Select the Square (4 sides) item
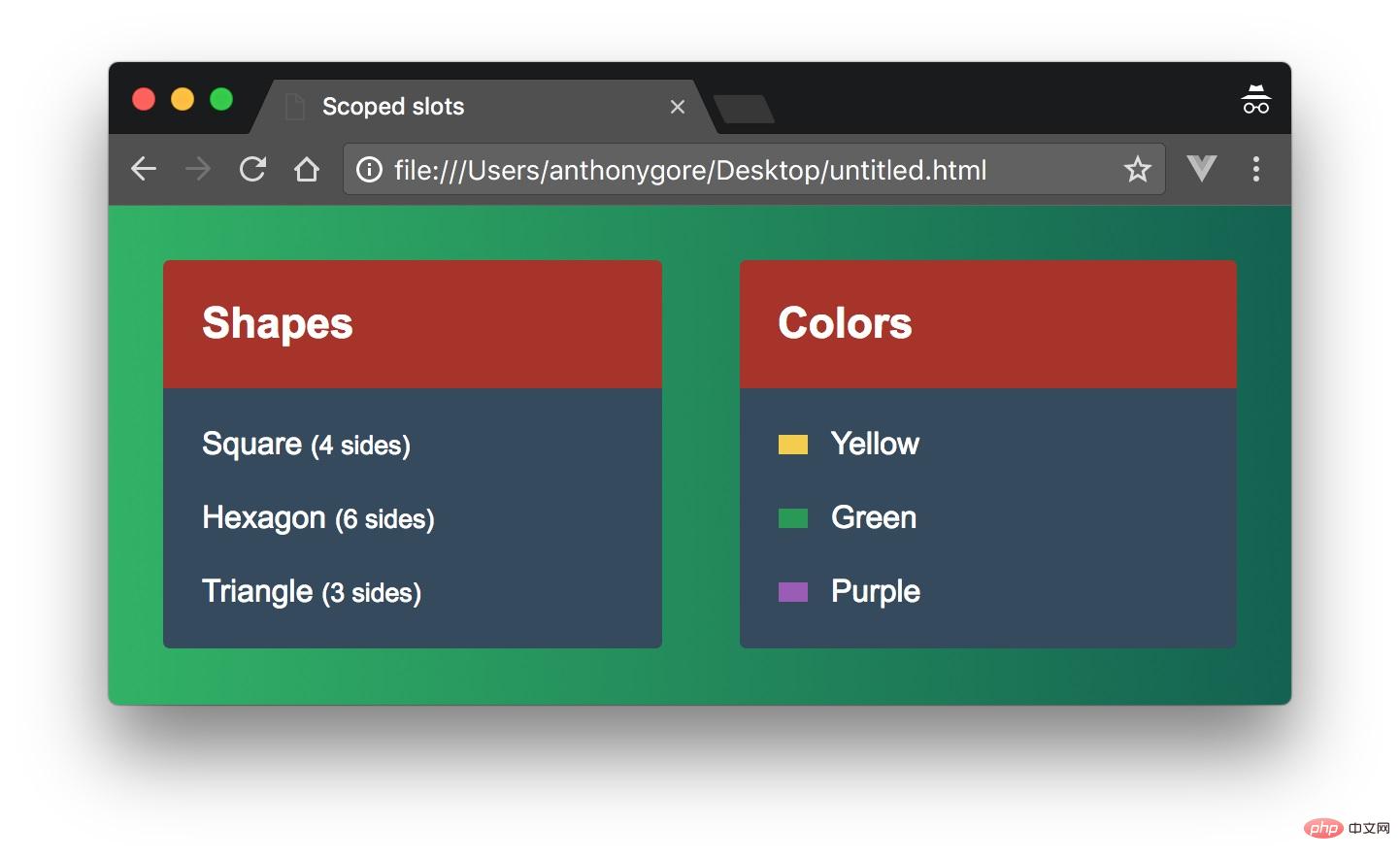 click(x=306, y=445)
